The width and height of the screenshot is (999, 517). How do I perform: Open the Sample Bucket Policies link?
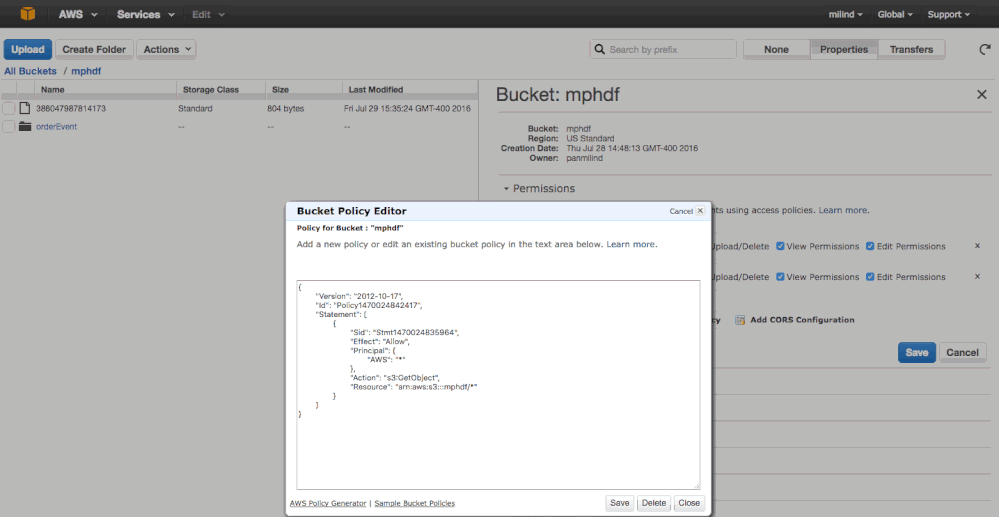pyautogui.click(x=415, y=503)
